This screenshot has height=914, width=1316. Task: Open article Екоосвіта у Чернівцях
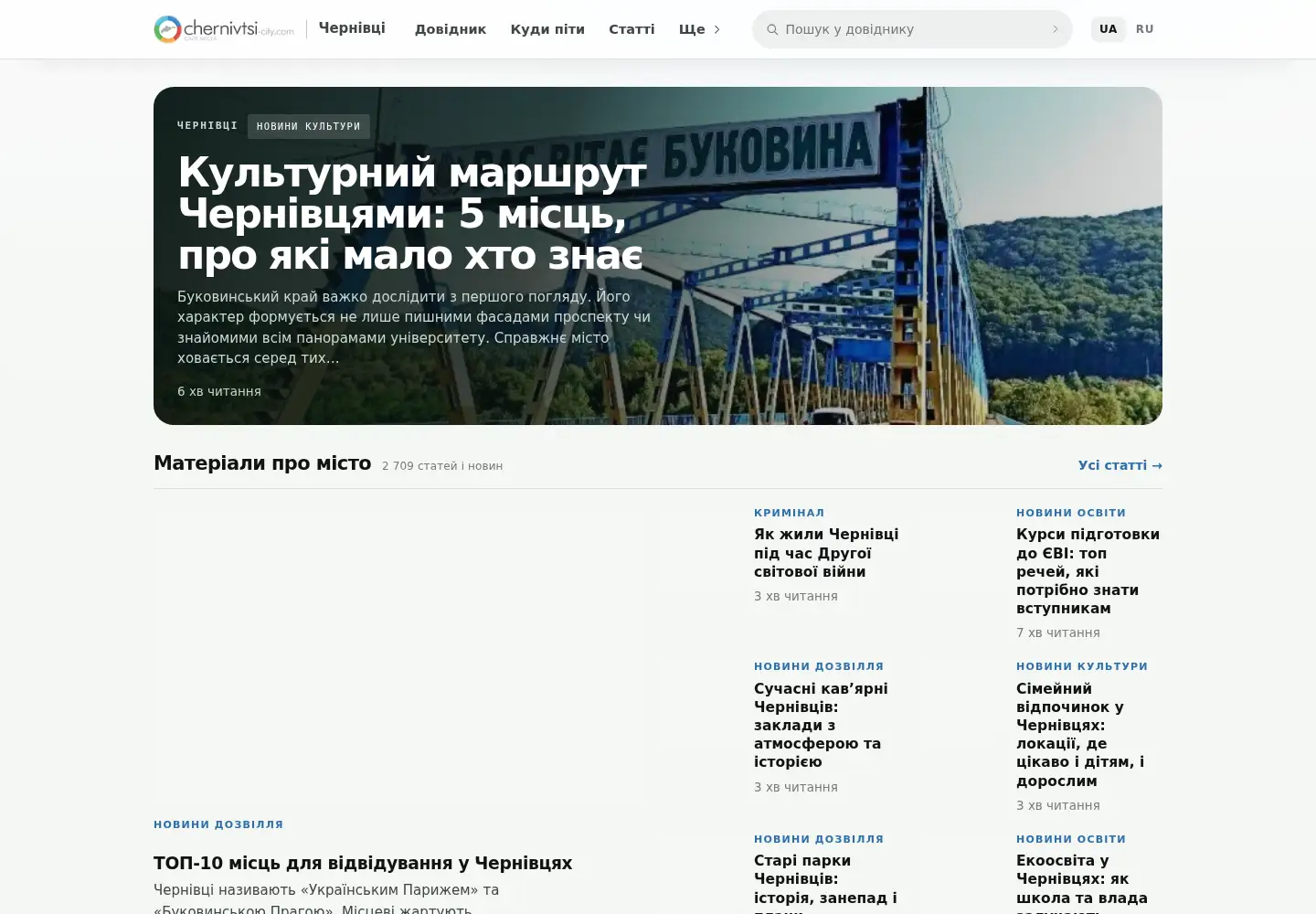pos(1082,883)
